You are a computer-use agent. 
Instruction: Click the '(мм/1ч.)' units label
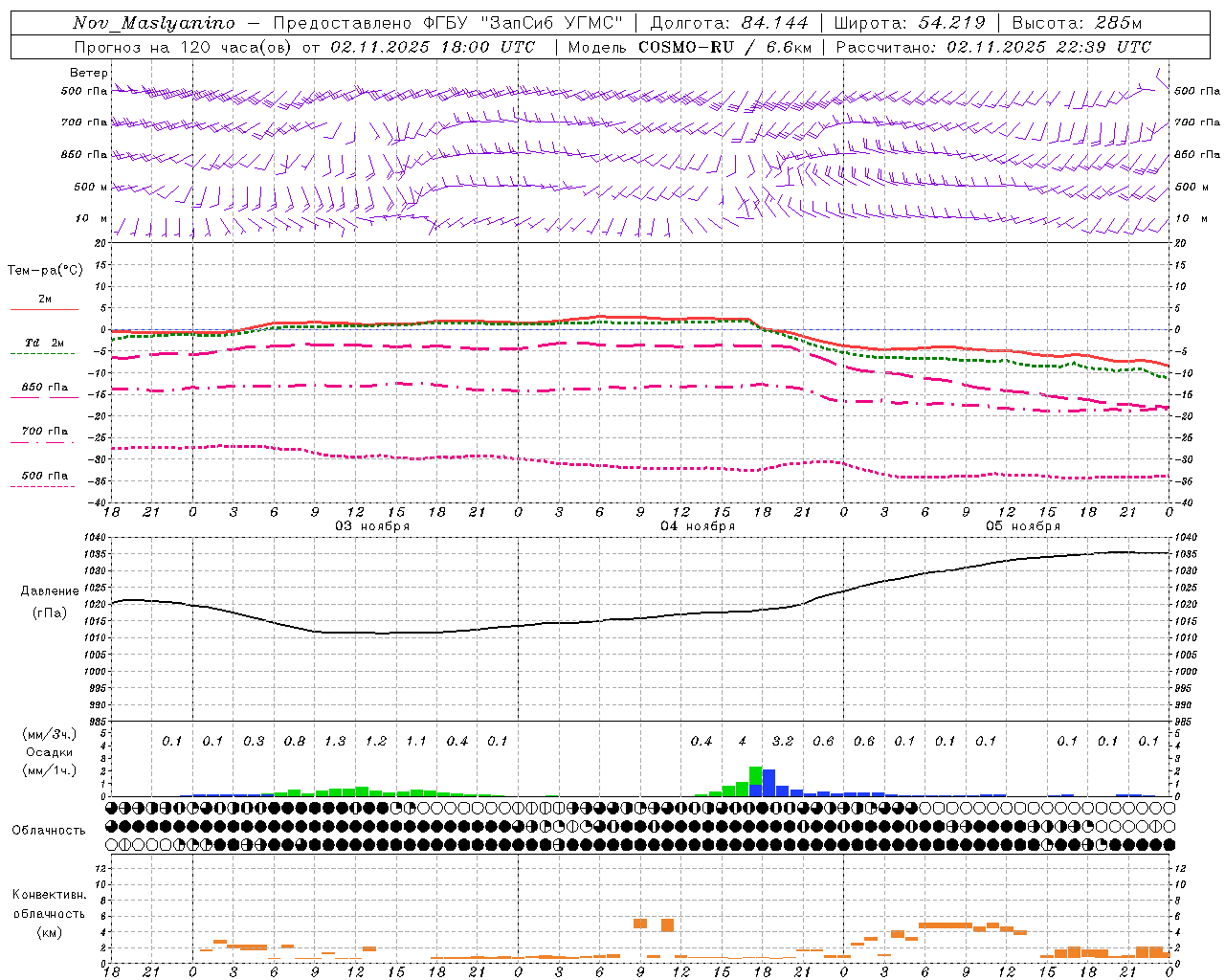[49, 770]
